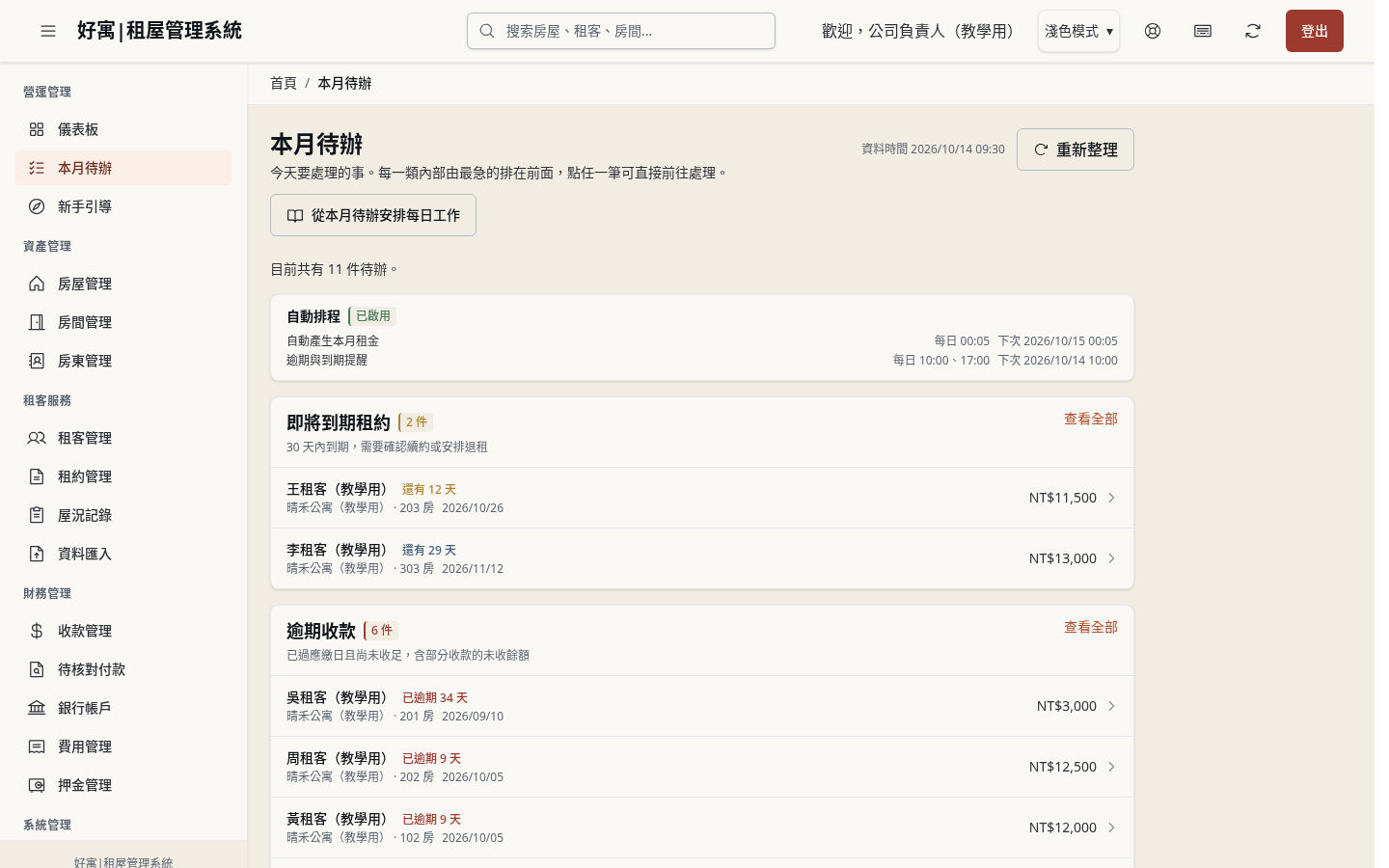Open 周租客 overdue row chevron
The image size is (1389, 868).
pyautogui.click(x=1111, y=767)
